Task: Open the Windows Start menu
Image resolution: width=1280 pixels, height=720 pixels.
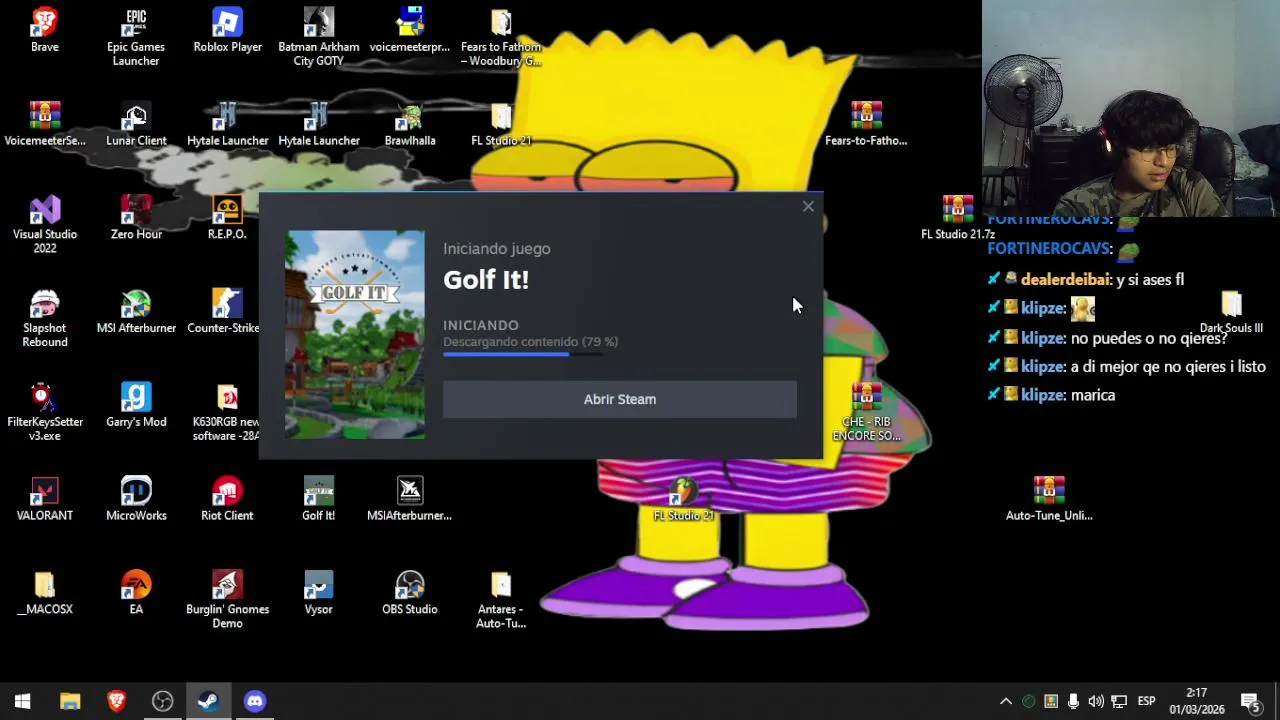Action: (23, 701)
